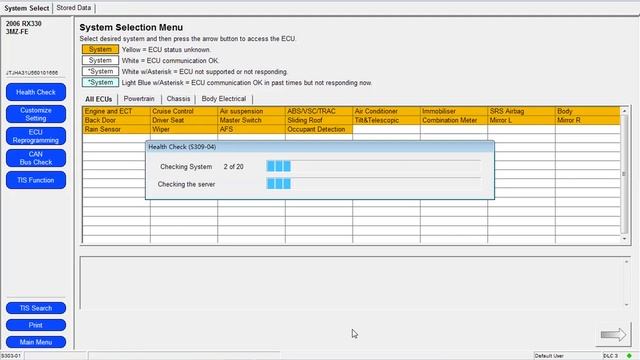This screenshot has width=640, height=360.
Task: Click the Health Check dialog title bar
Action: [320, 147]
